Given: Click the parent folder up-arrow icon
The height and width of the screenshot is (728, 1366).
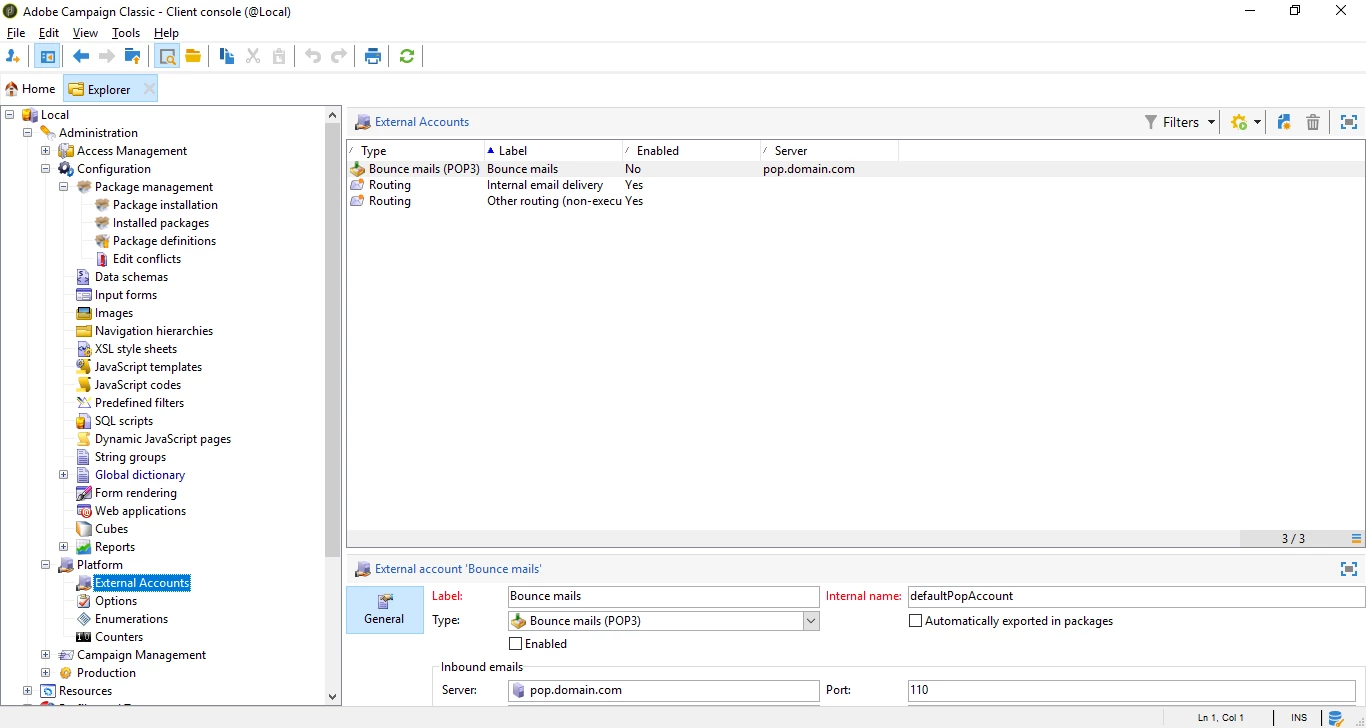Looking at the screenshot, I should point(133,56).
